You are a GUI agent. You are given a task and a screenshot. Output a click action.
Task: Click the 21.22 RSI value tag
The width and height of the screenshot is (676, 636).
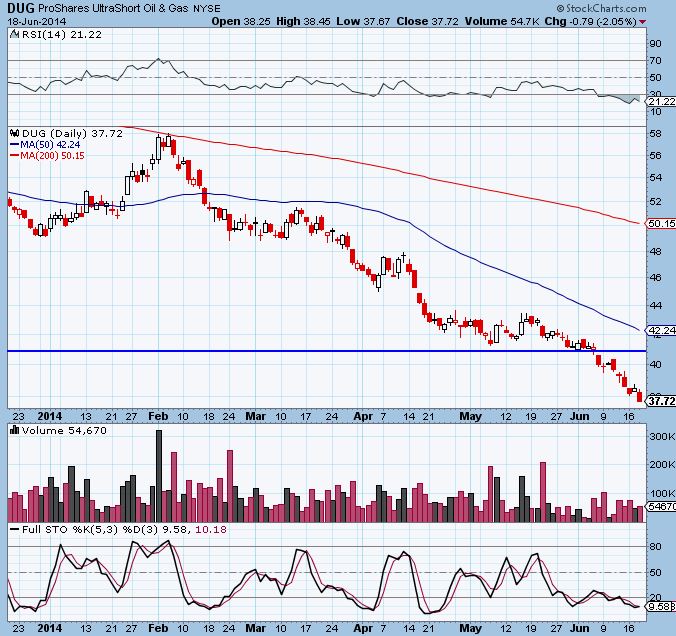(660, 101)
